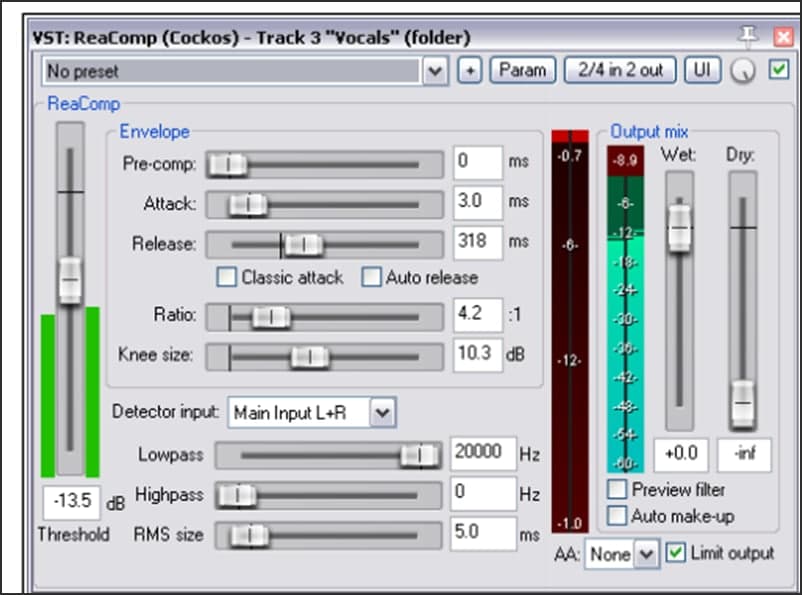This screenshot has width=802, height=595.
Task: Click the Threshold vertical fader handle
Action: tap(70, 280)
